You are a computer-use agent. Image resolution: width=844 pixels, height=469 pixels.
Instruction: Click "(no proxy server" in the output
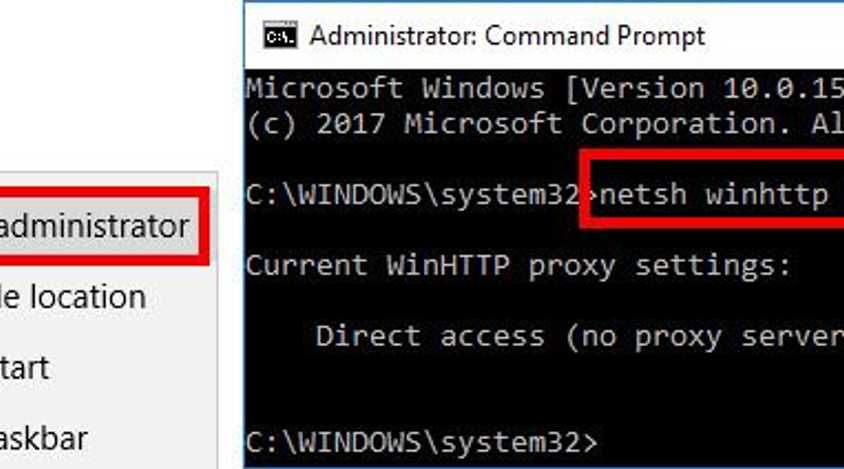(705, 336)
